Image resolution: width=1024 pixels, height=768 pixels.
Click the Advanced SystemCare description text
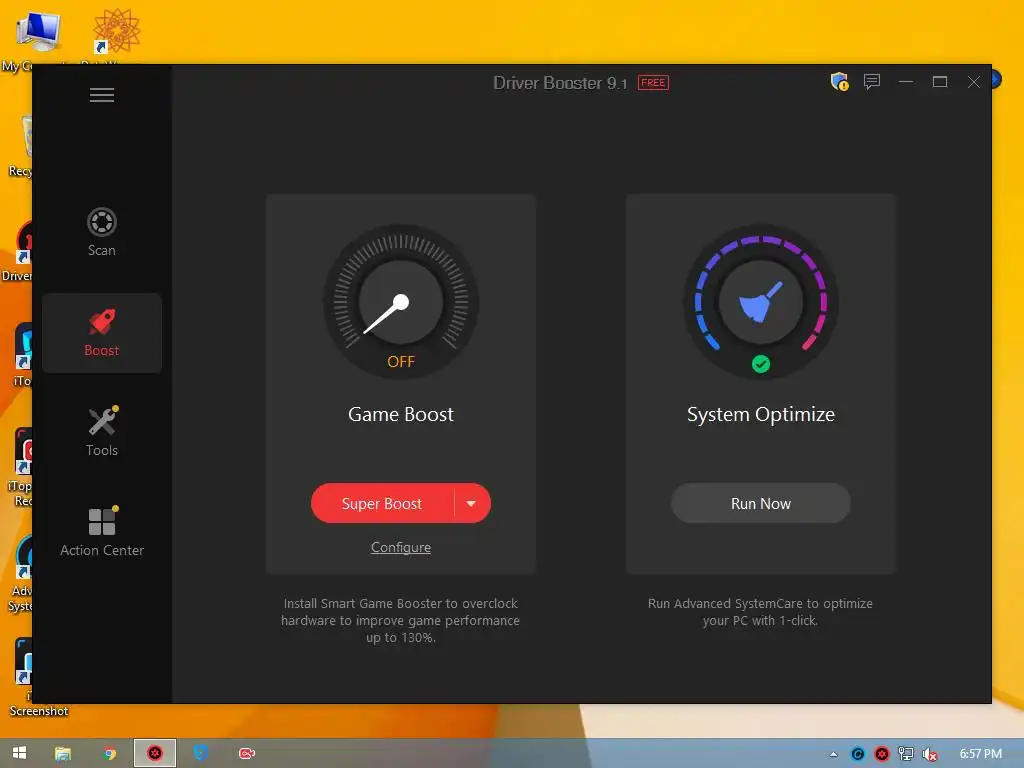click(x=760, y=612)
